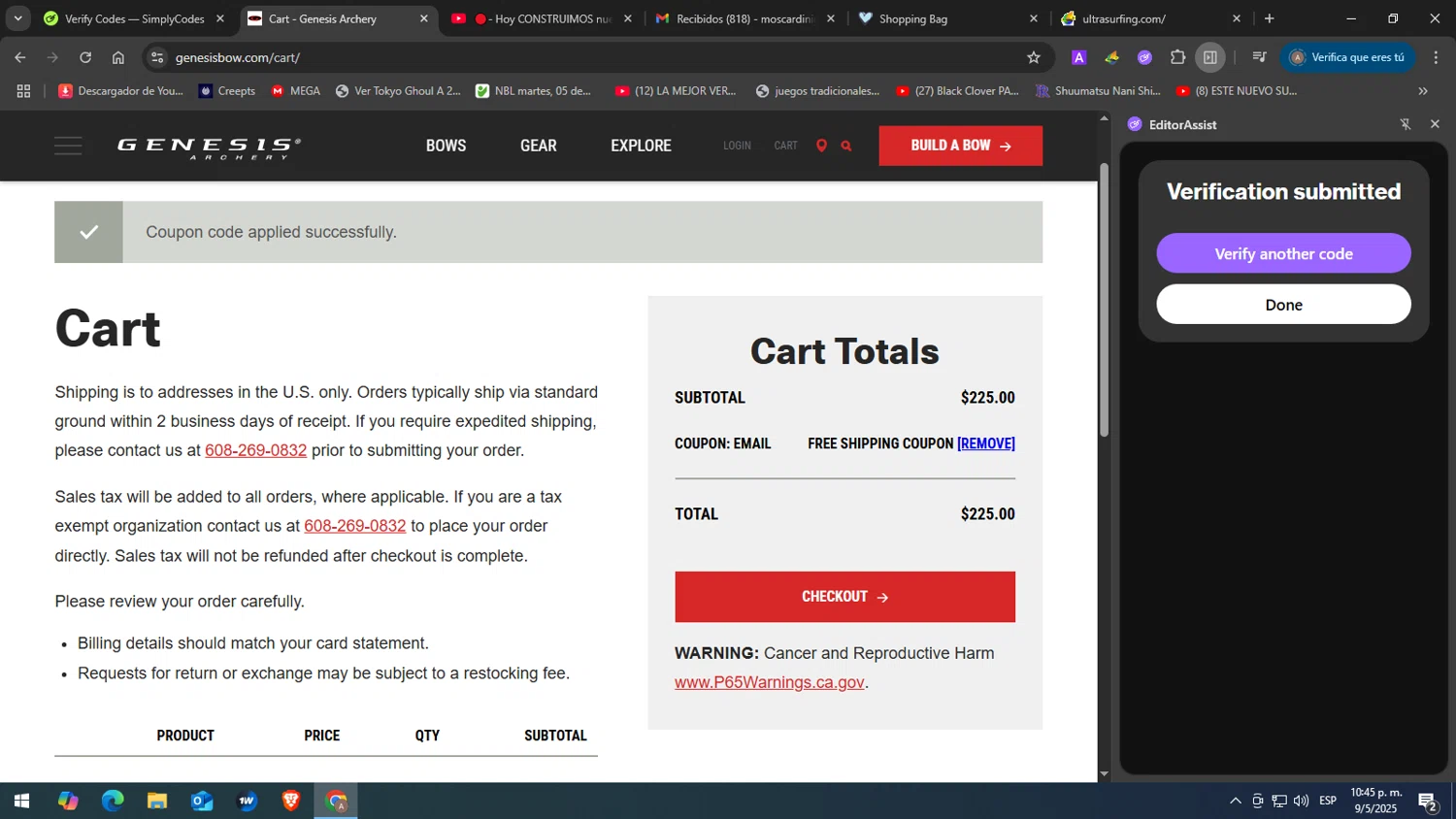Open the BOWS navigation menu

[446, 146]
